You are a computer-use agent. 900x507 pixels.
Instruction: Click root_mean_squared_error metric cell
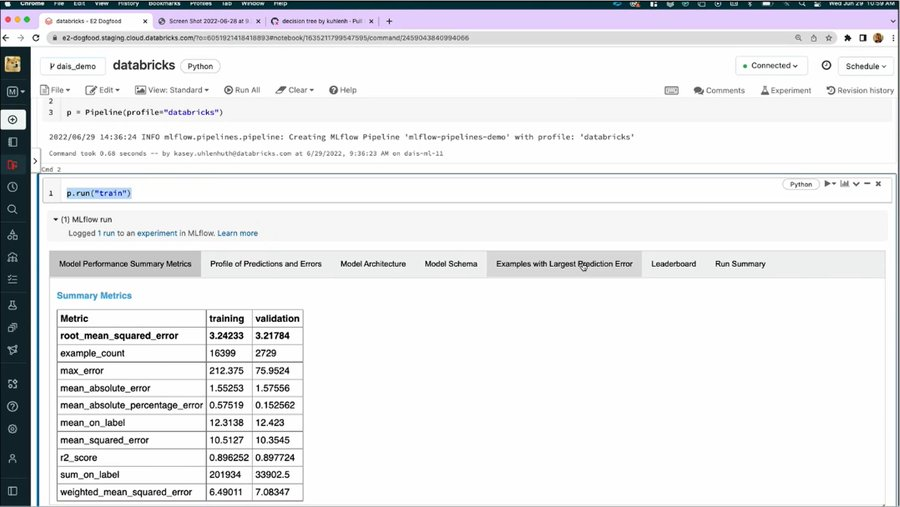[x=131, y=336]
